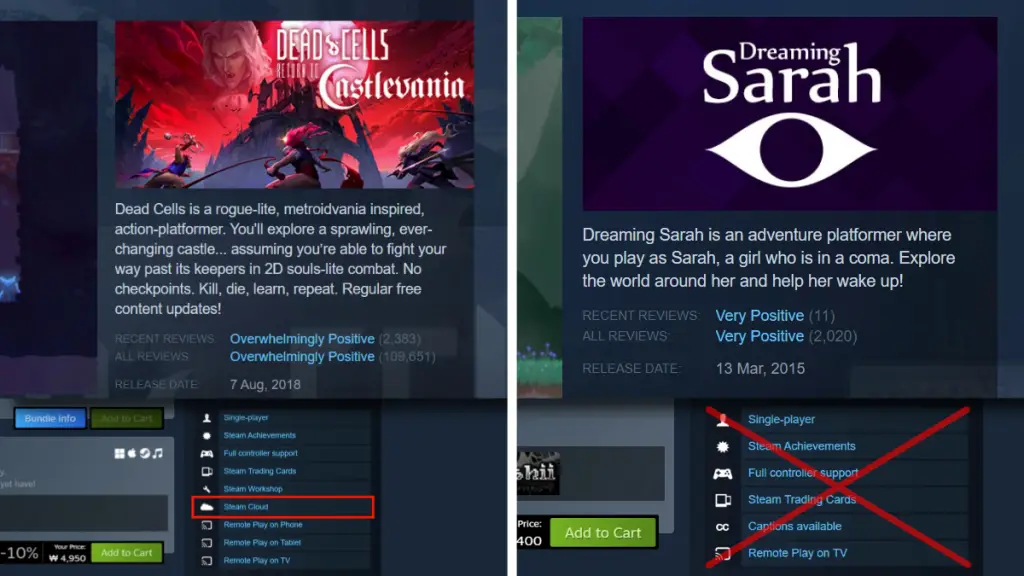1024x576 pixels.
Task: Open the Steam Trading Cards link for Dead Cells
Action: pos(259,471)
